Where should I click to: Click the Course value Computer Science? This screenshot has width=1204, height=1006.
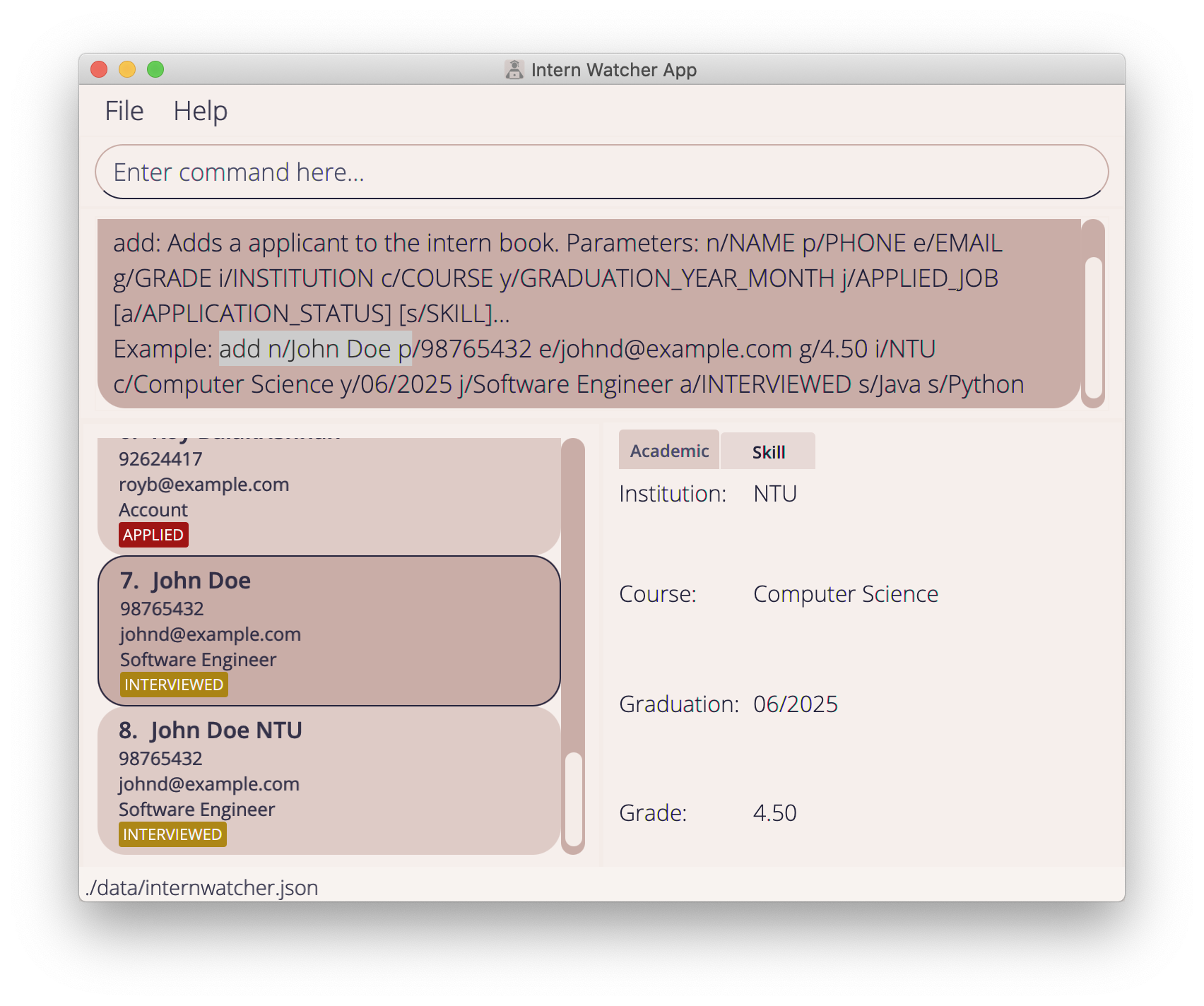tap(846, 594)
